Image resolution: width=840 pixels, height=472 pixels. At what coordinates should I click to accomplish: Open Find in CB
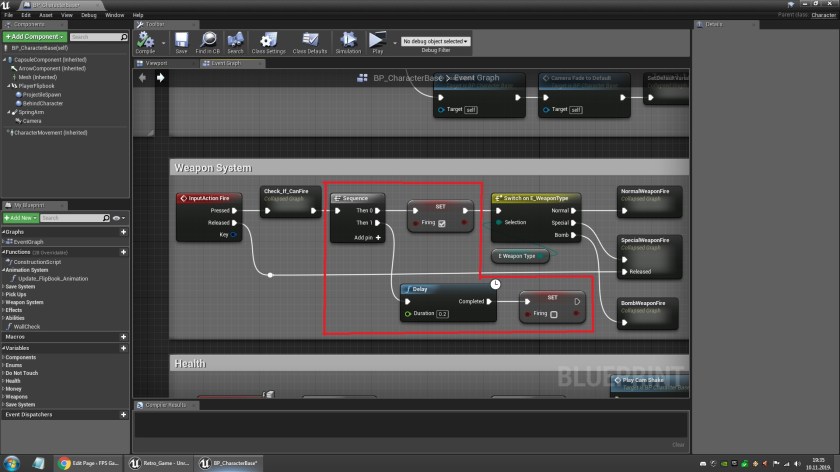(208, 41)
